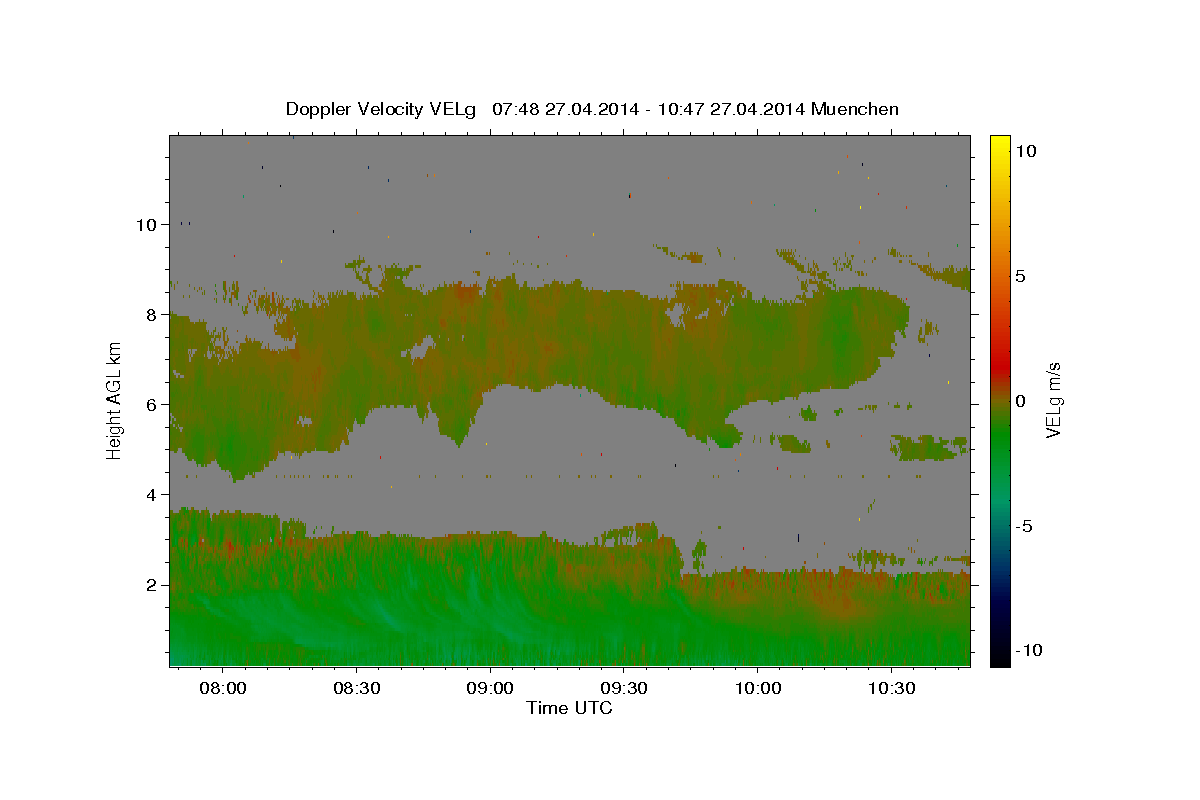Click the colorbar tick value '10'
1200x800 pixels.
coord(1025,150)
